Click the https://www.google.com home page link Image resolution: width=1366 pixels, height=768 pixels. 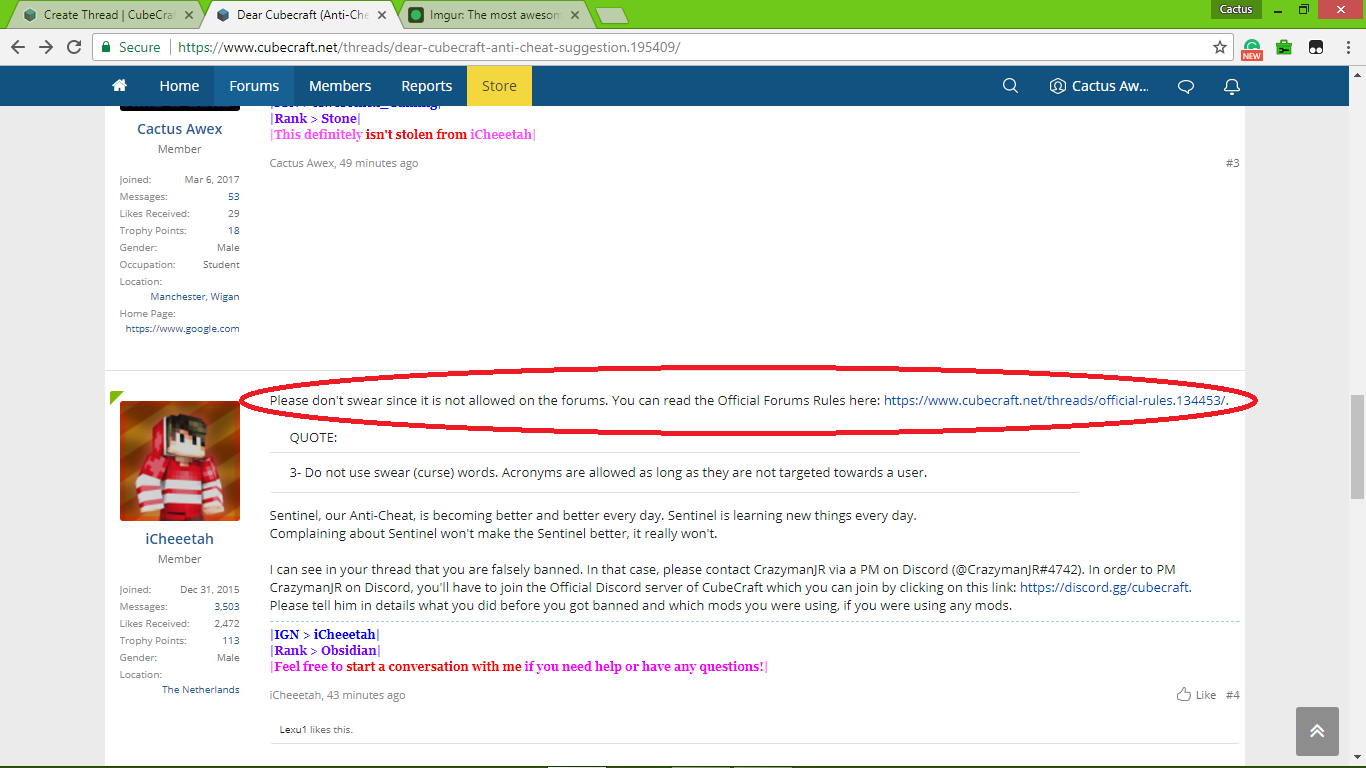[183, 328]
